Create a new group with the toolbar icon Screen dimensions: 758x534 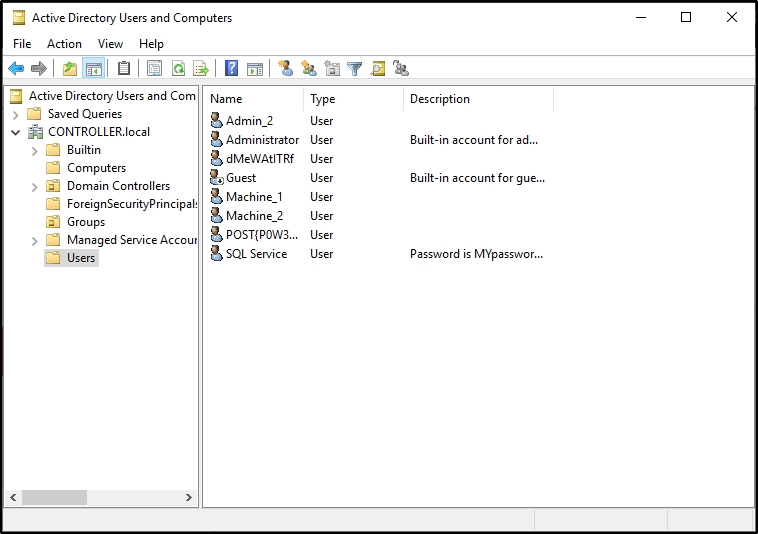pos(309,69)
